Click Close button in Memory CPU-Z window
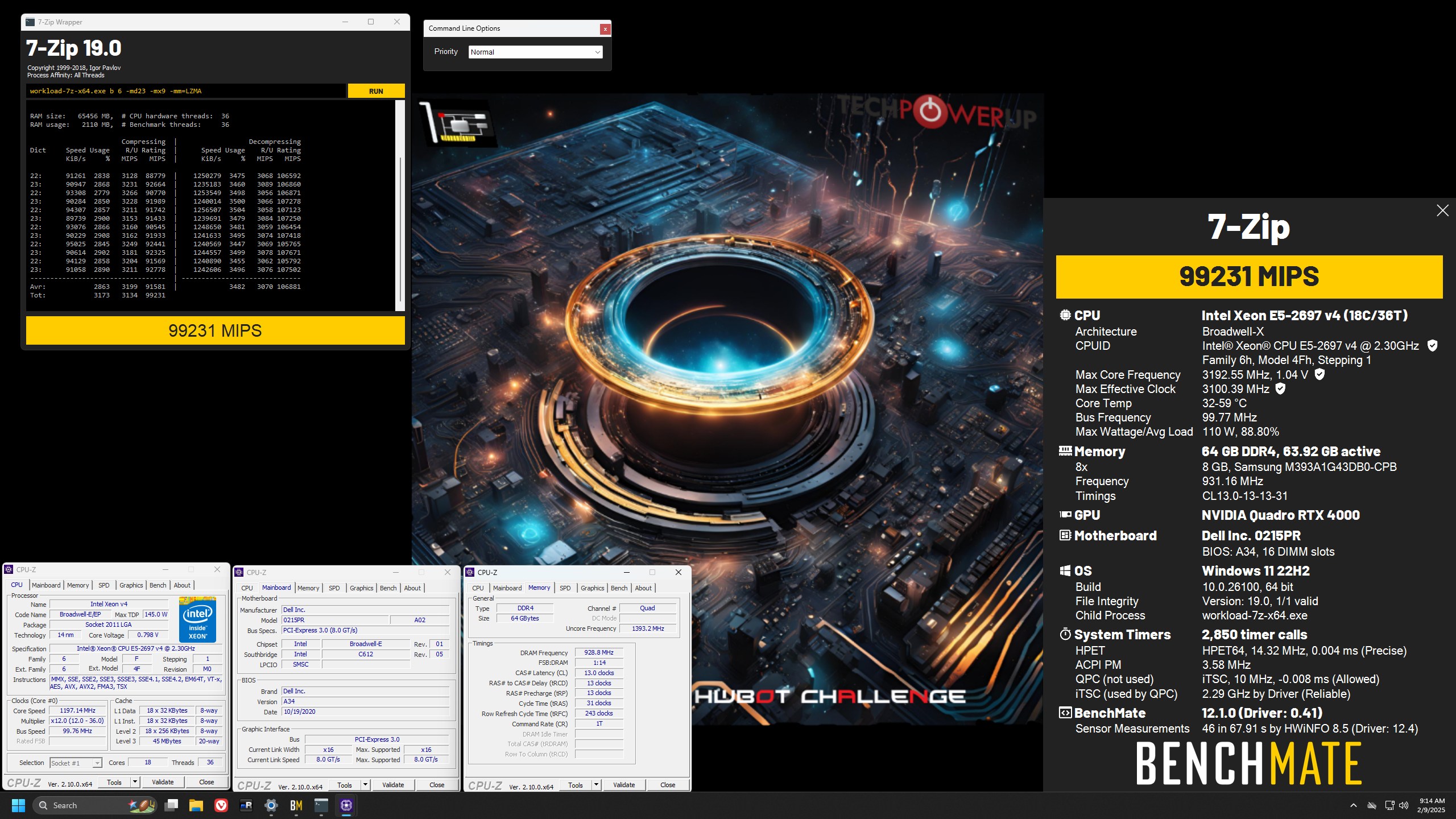Viewport: 1456px width, 819px height. point(668,785)
